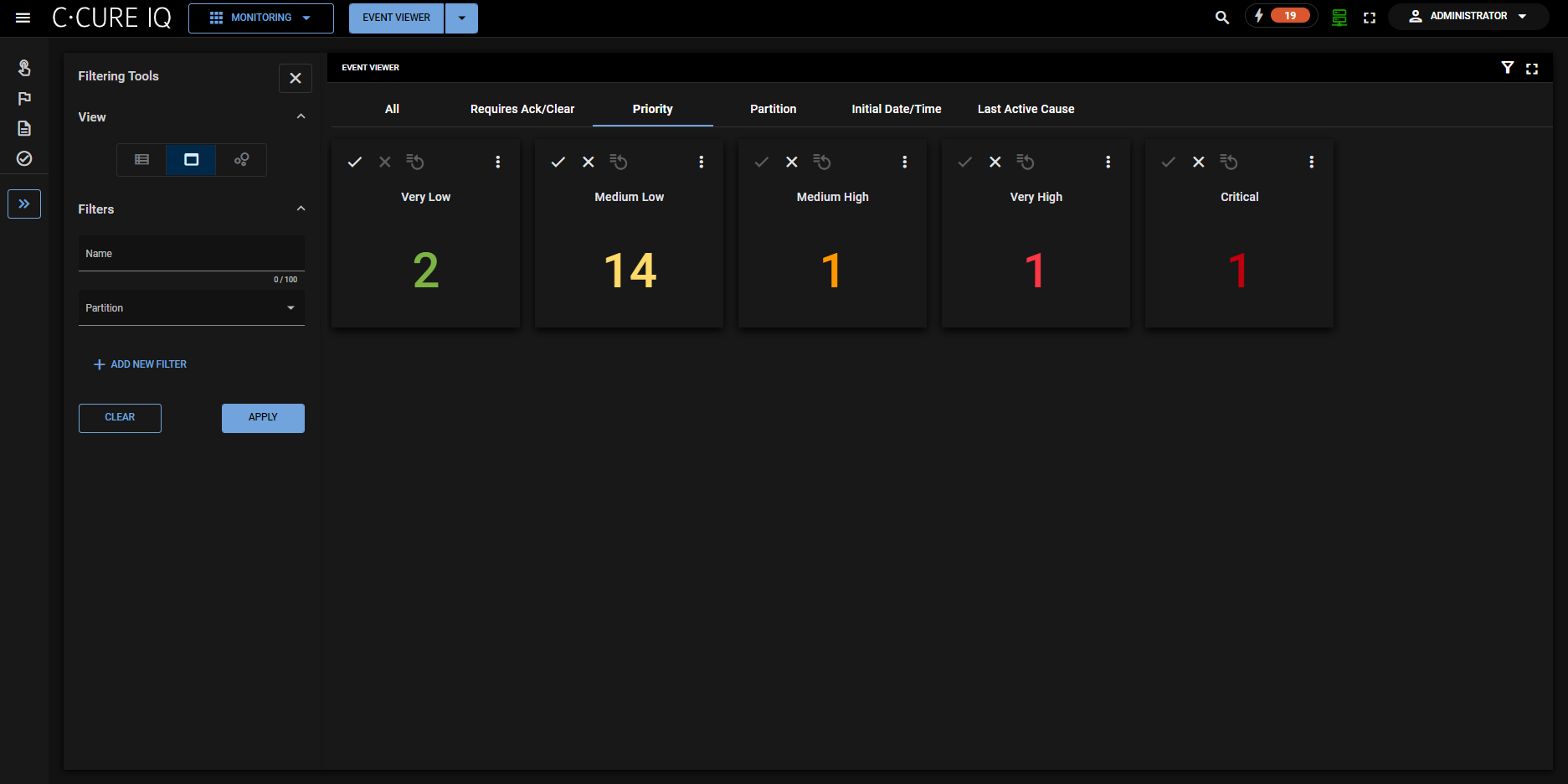1568x784 pixels.
Task: Select the Last Active Cause tab
Action: click(x=1026, y=109)
